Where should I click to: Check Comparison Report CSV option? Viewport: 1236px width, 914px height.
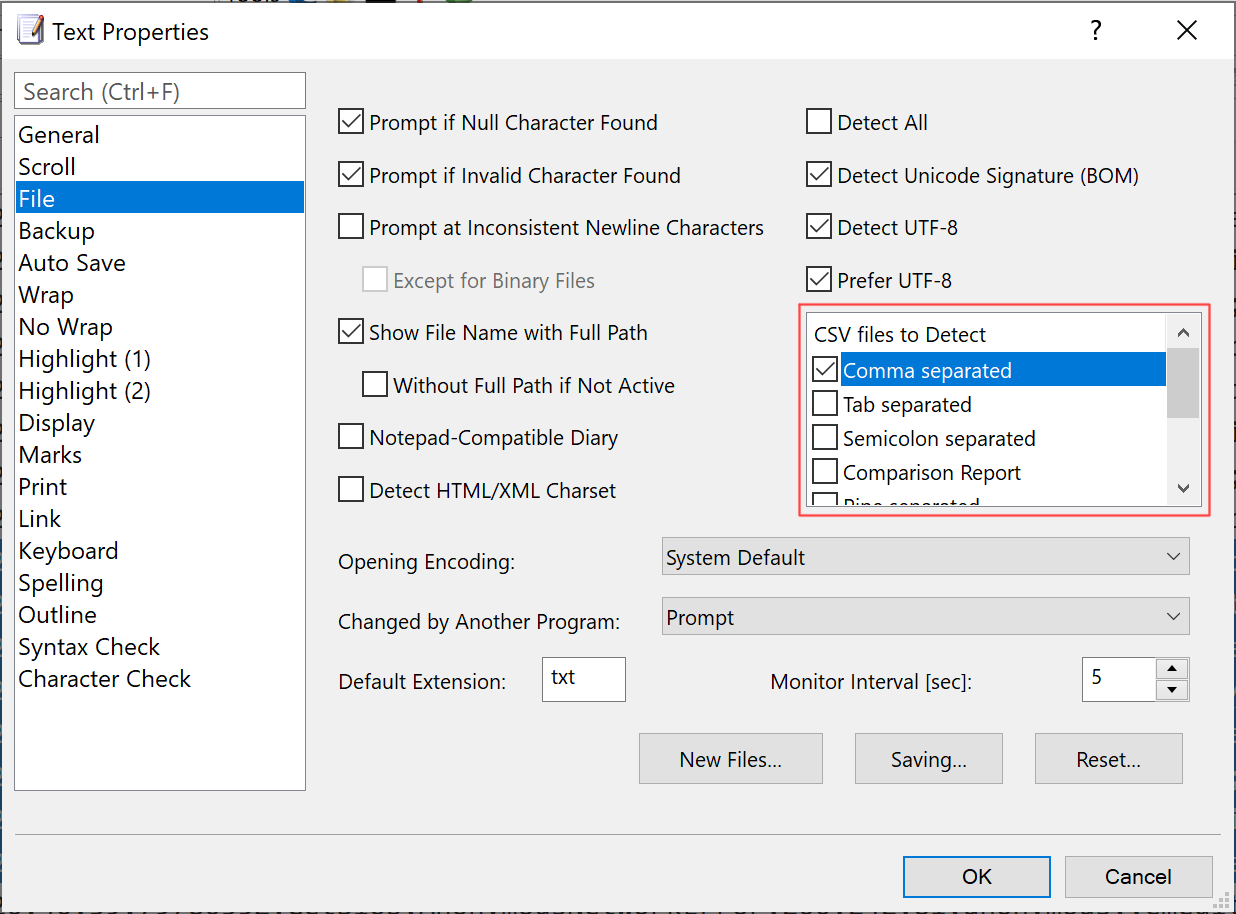[x=825, y=472]
